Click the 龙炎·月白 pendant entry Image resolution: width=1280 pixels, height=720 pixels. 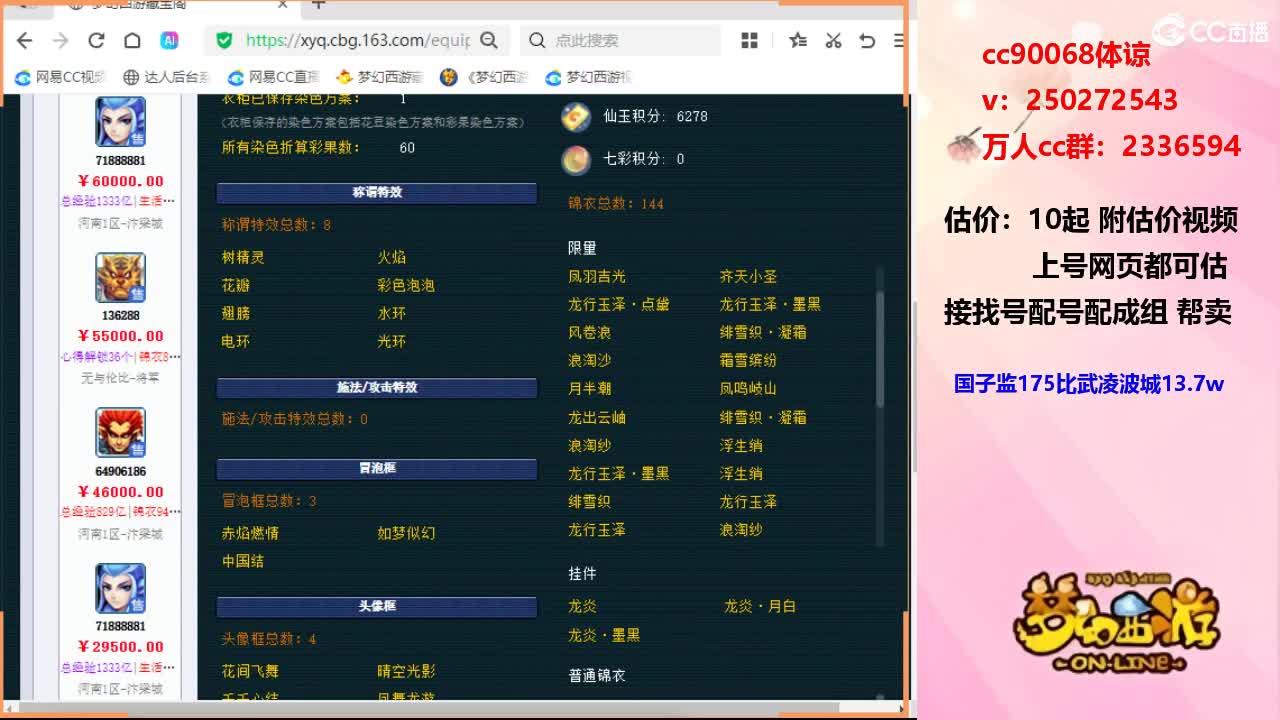coord(760,606)
